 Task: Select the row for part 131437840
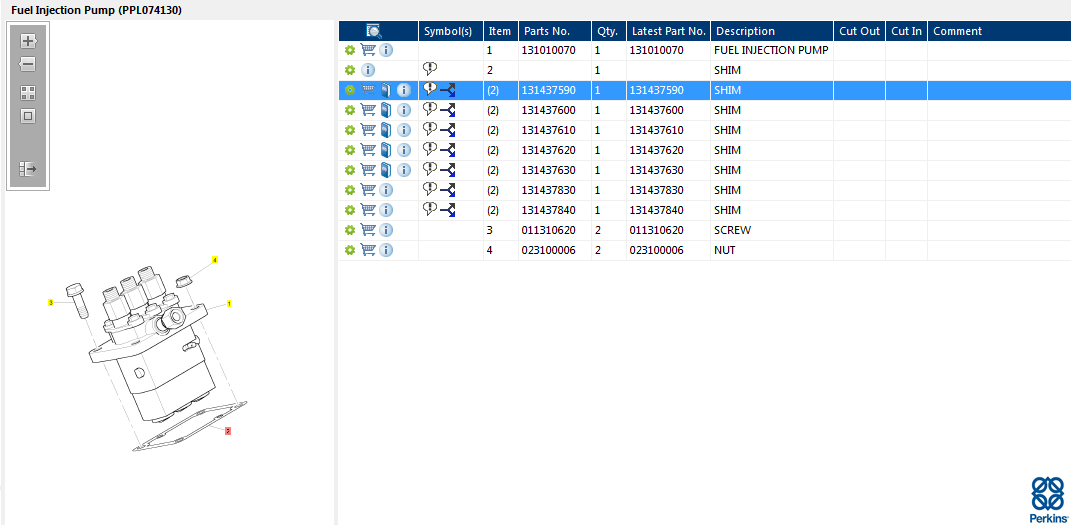548,210
